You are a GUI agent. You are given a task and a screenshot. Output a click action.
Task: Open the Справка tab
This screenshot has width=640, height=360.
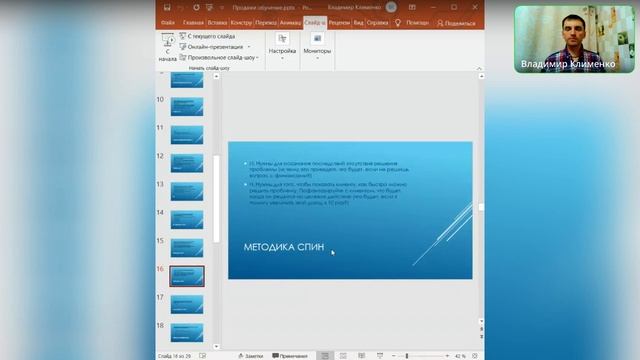[x=378, y=23]
